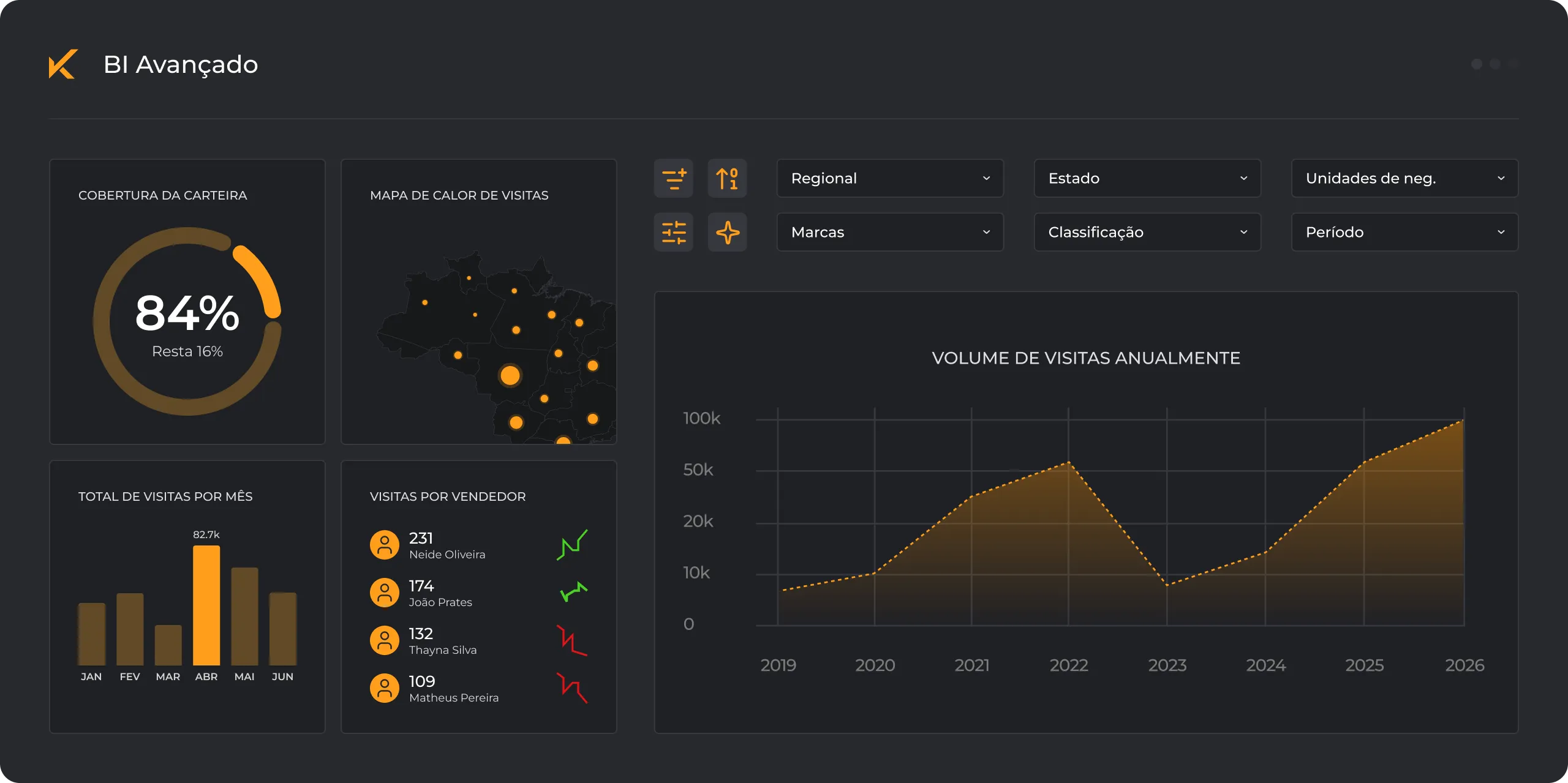1568x783 pixels.
Task: Click the highlighted ABR bar
Action: [x=206, y=605]
